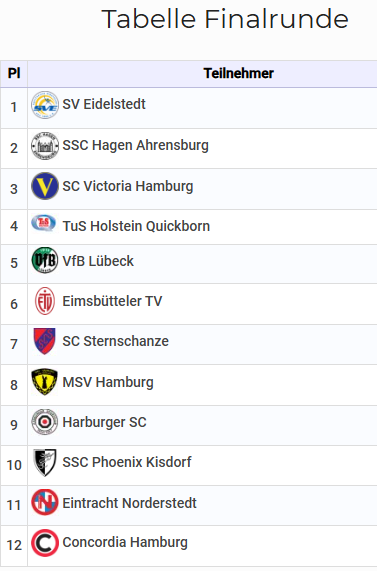Select the SSC Phoenix Kisdorf shield
The height and width of the screenshot is (571, 377).
click(x=45, y=462)
